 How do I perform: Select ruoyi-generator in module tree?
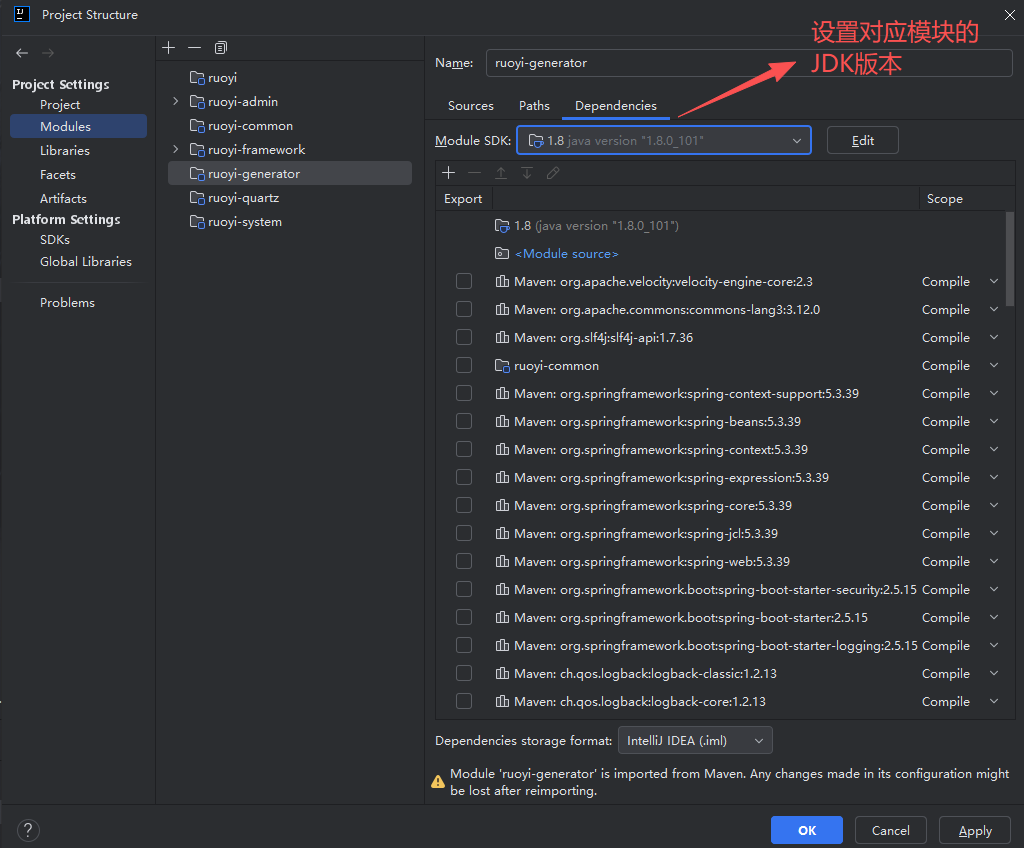pyautogui.click(x=290, y=174)
